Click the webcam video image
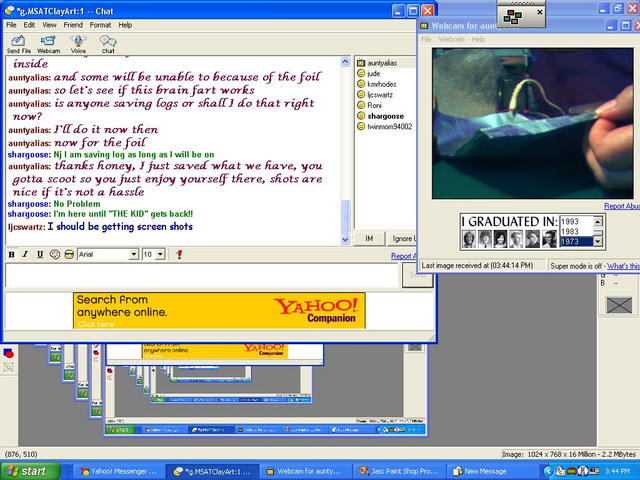640x480 pixels. [533, 123]
